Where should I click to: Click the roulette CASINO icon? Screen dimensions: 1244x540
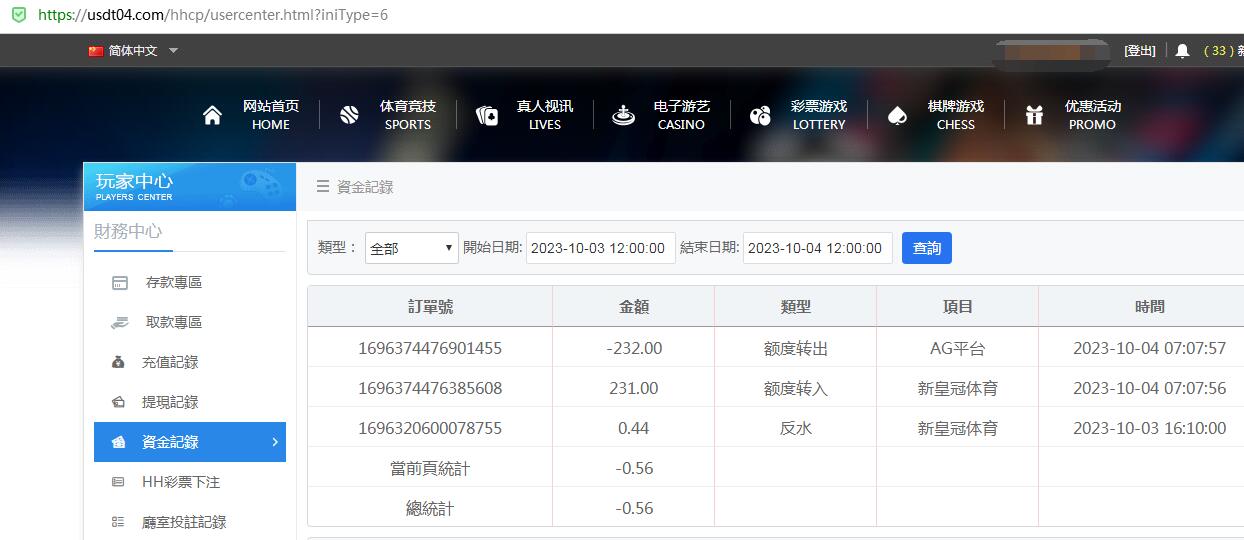click(x=624, y=116)
